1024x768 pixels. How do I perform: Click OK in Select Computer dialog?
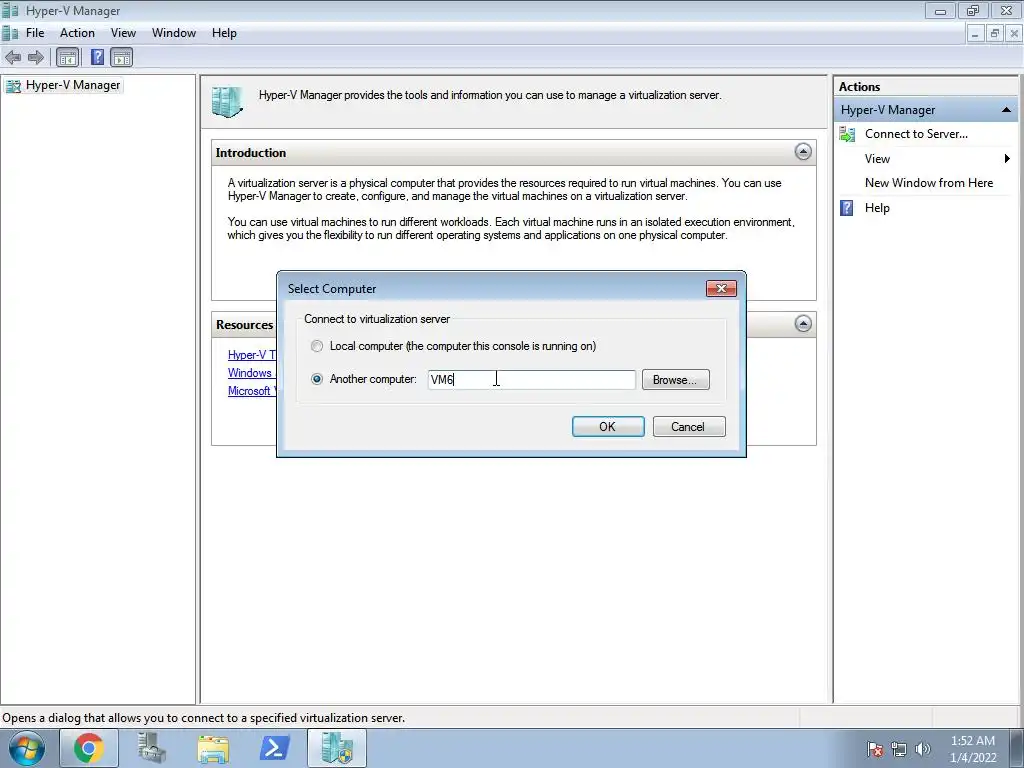608,426
